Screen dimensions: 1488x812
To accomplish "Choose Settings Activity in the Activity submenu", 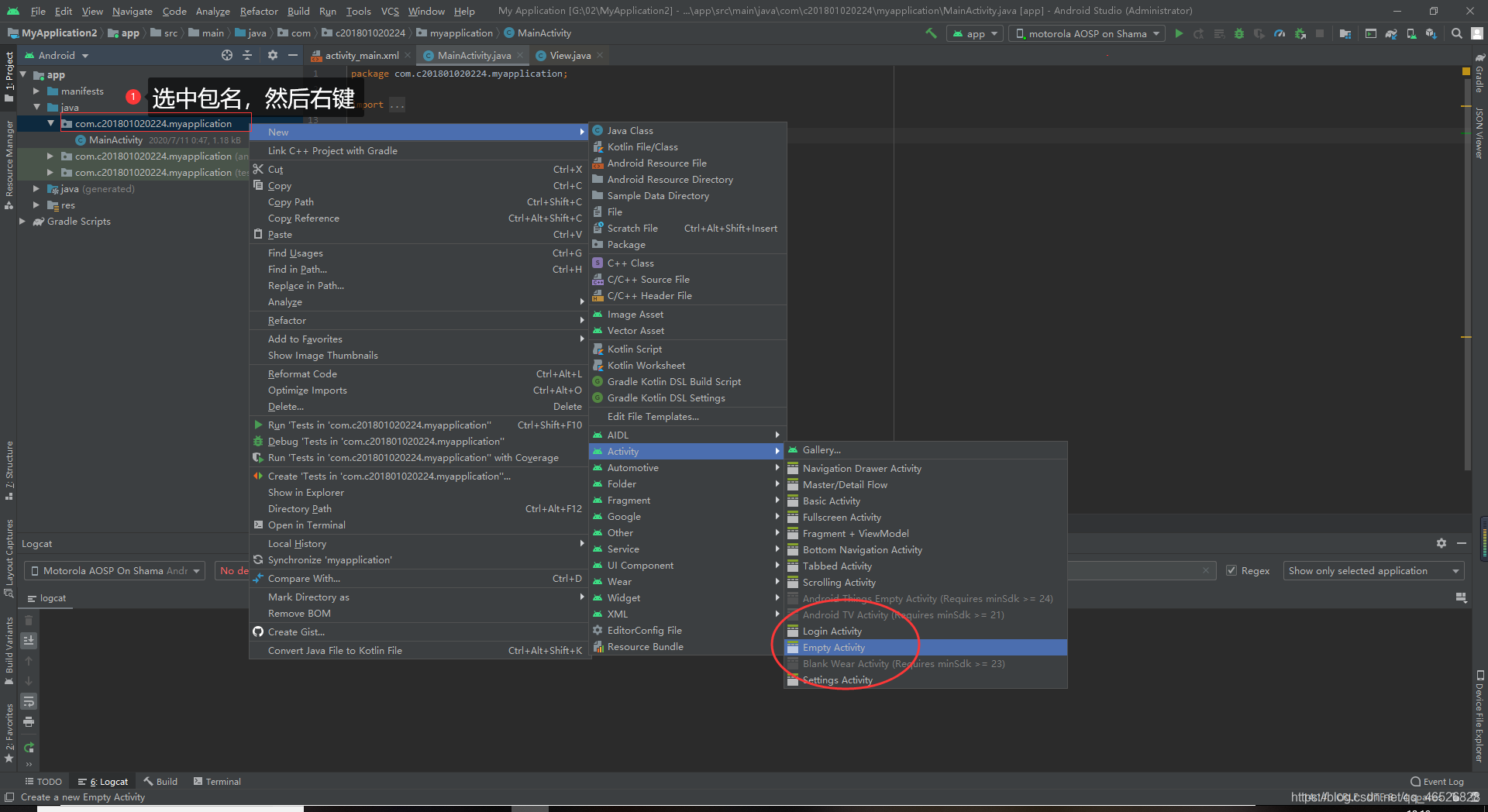I will coord(925,680).
